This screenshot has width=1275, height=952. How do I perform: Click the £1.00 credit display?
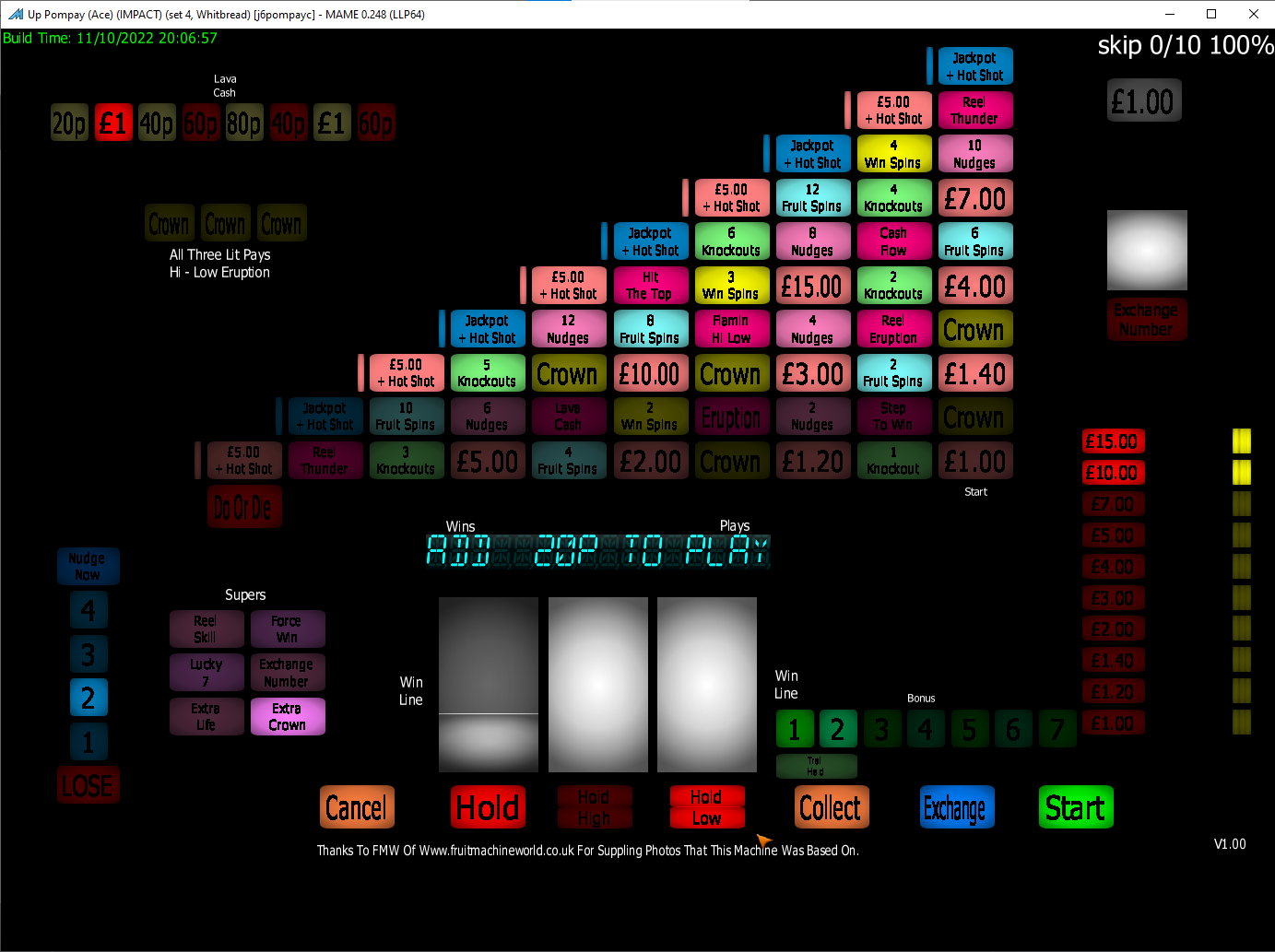(1142, 101)
